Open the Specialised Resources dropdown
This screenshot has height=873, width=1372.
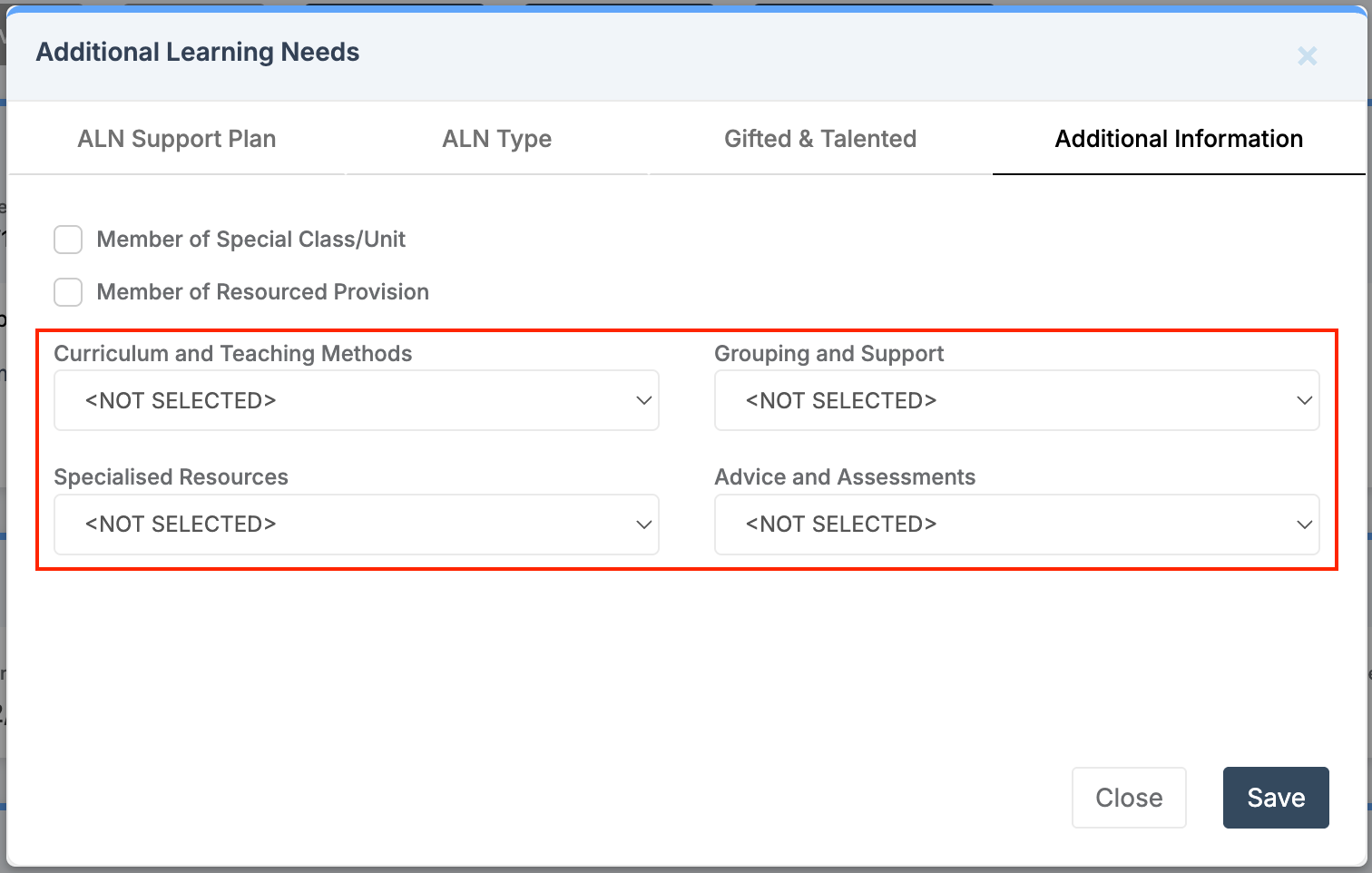click(x=357, y=525)
